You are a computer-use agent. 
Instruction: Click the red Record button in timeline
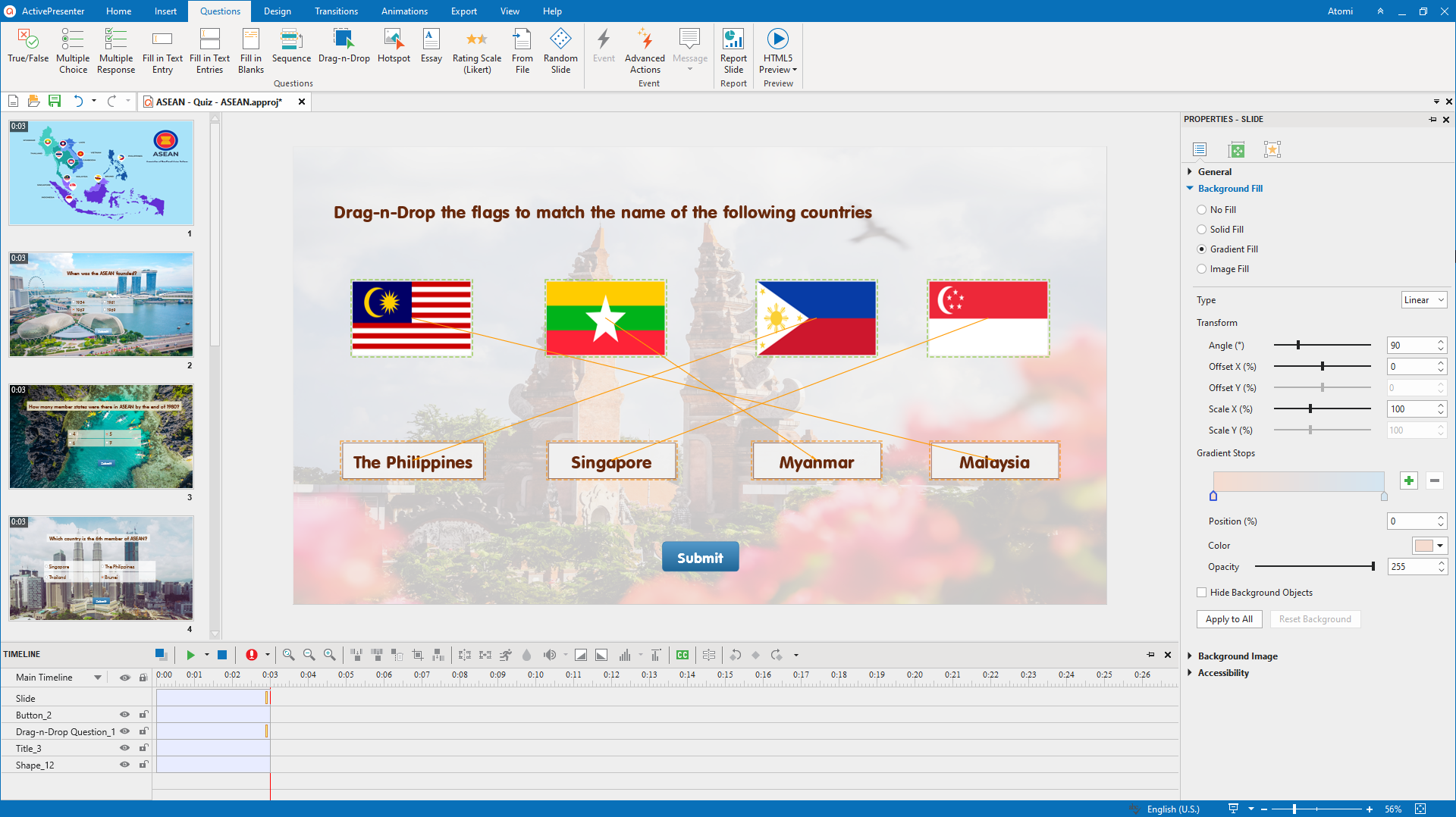coord(252,655)
